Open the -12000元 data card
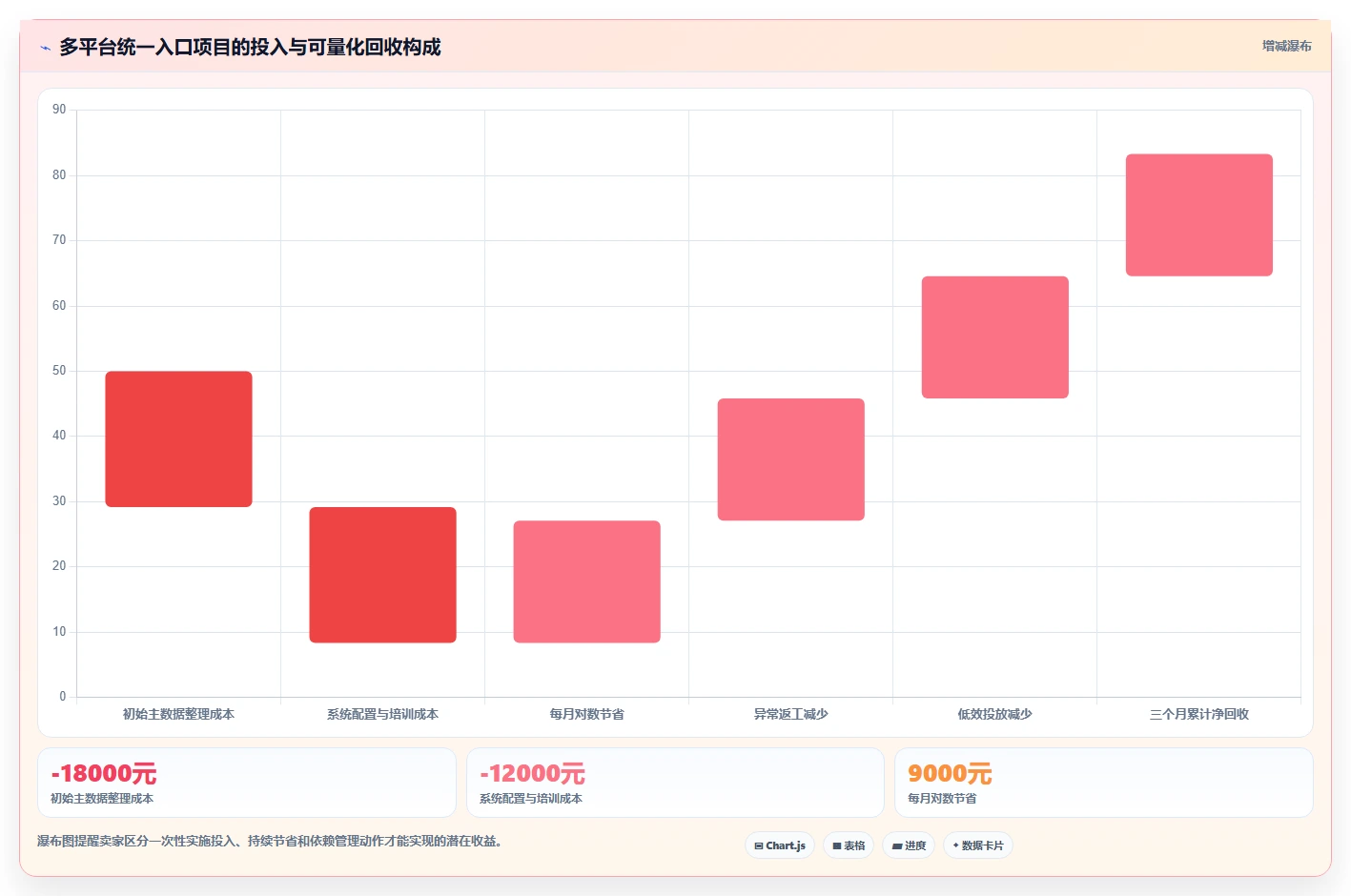Screen dimensions: 1351x896 pos(675,783)
